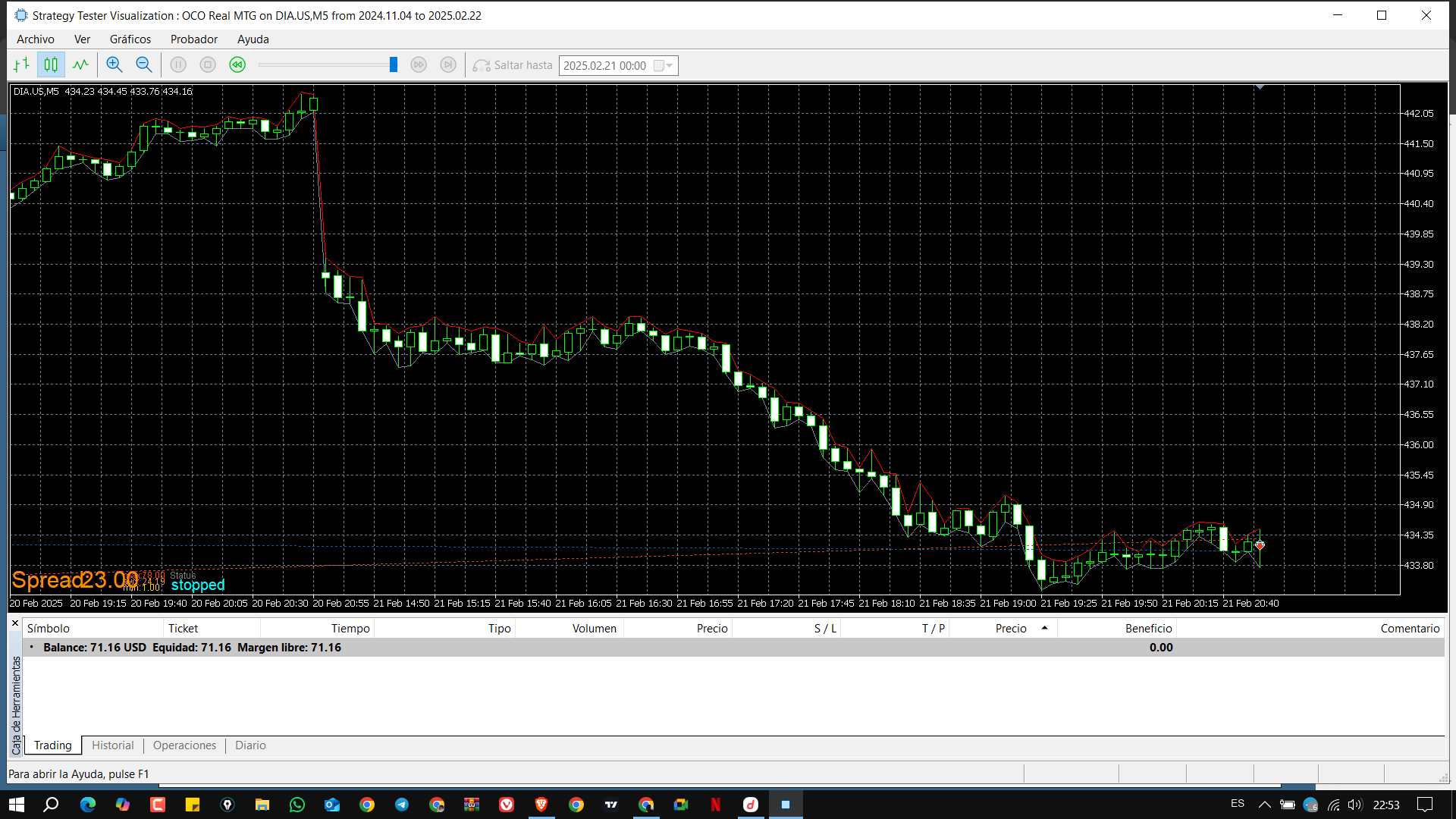The height and width of the screenshot is (819, 1456).
Task: Click the Spread 23.00 indicator label
Action: point(75,580)
